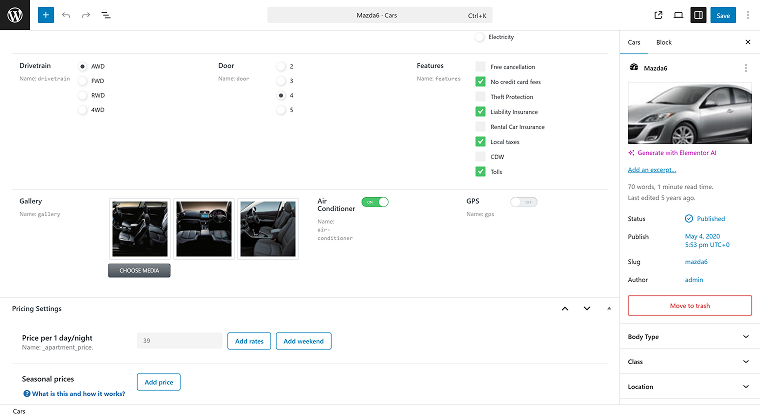The image size is (760, 417).
Task: Select Electricity fuel option
Action: [480, 37]
